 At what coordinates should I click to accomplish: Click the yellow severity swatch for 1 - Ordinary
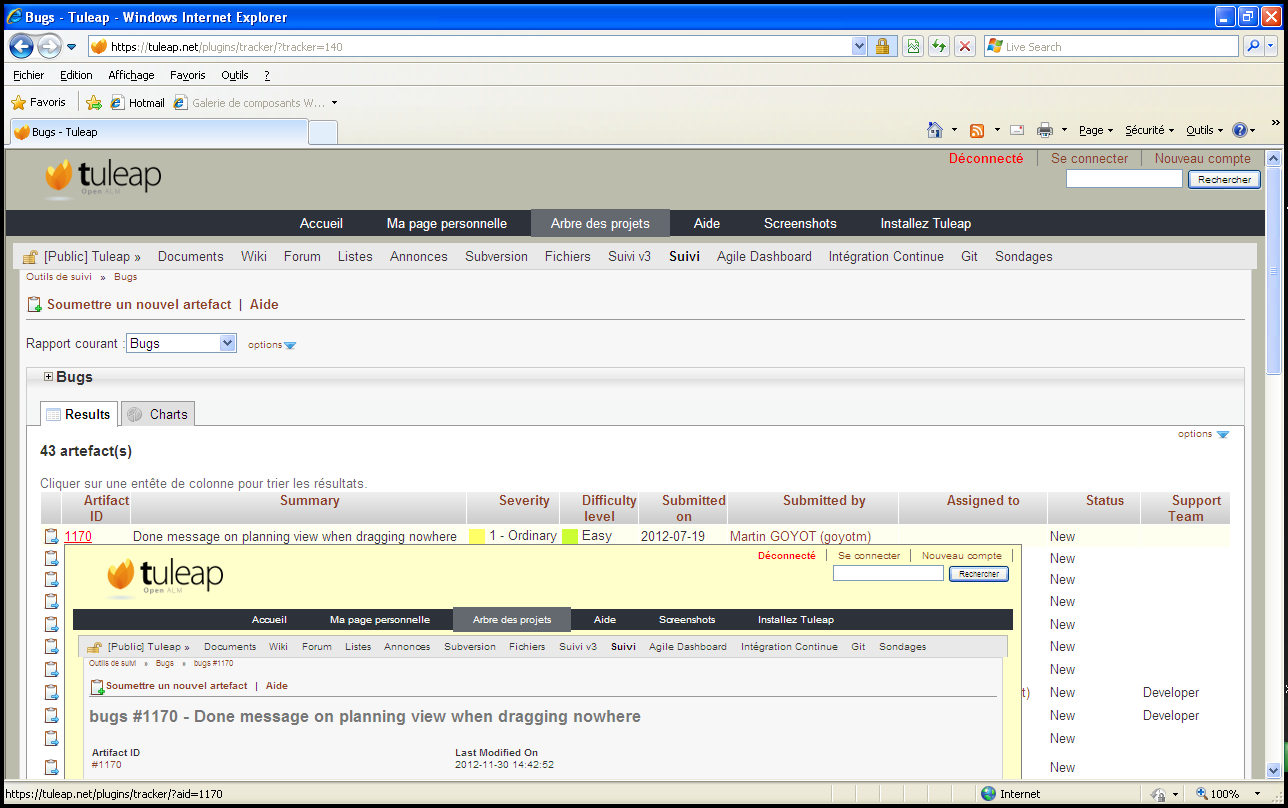[477, 536]
